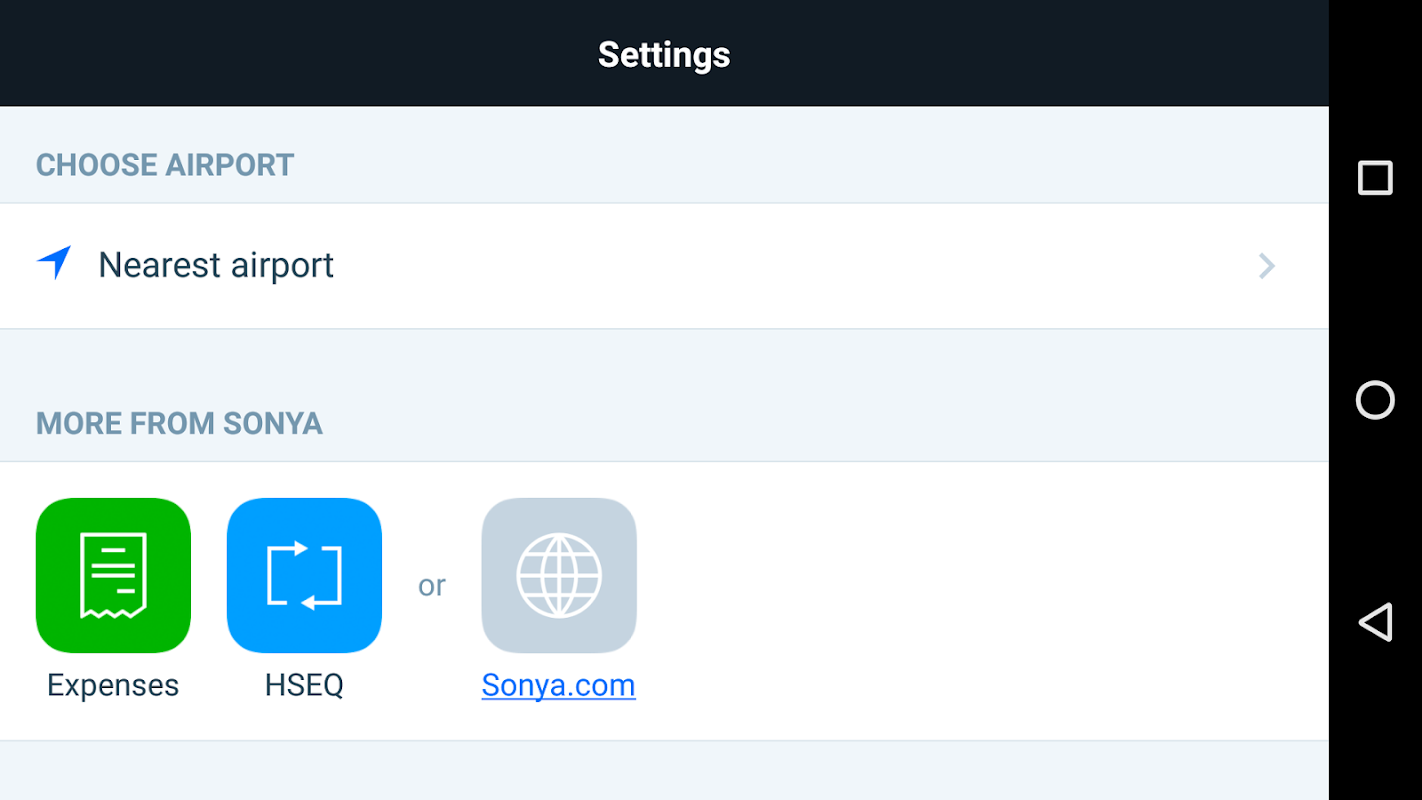Image resolution: width=1422 pixels, height=800 pixels.
Task: Open the Sonya.com link
Action: point(558,686)
